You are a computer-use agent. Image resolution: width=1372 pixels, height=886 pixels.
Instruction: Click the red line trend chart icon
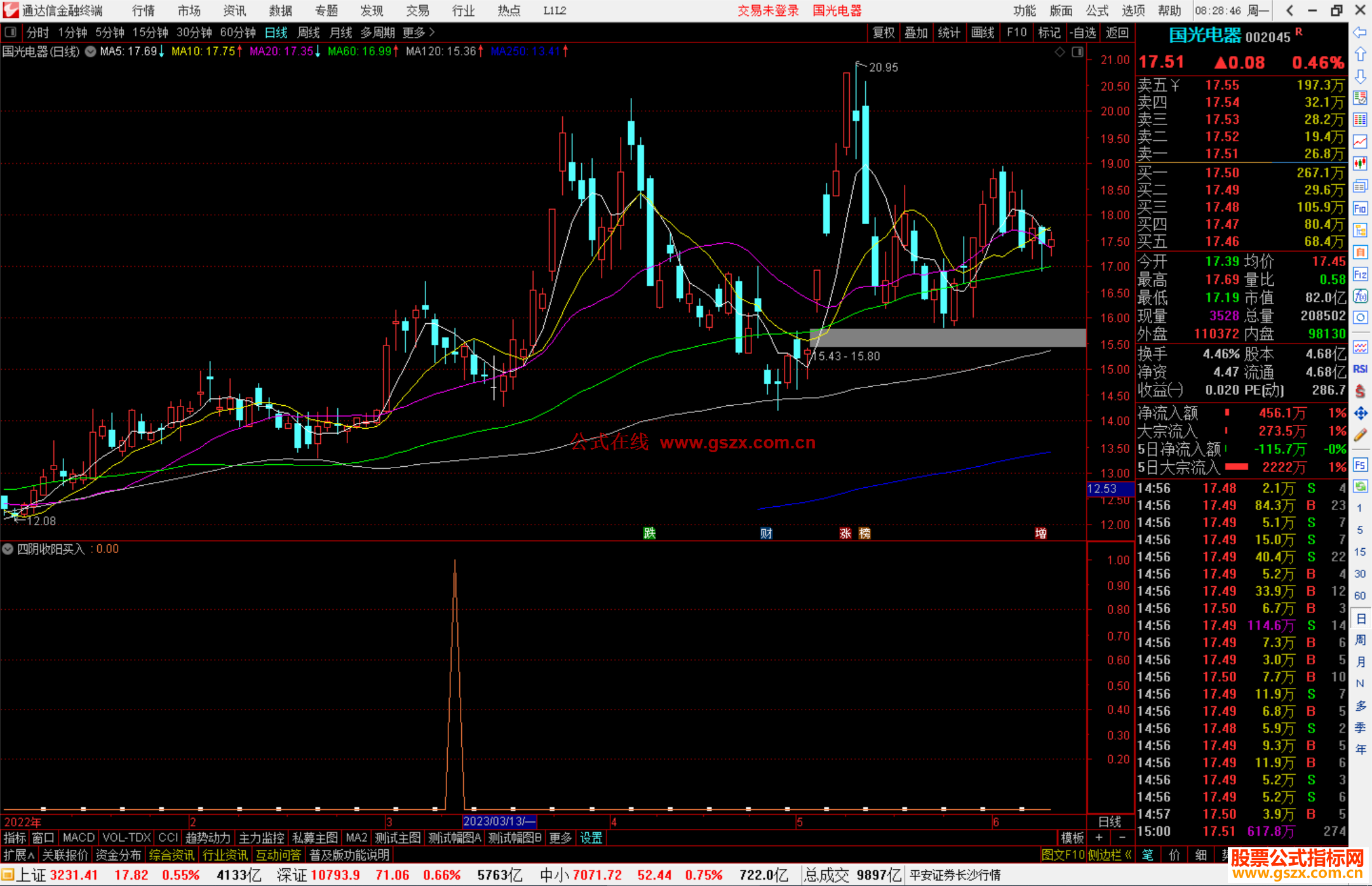click(1360, 142)
